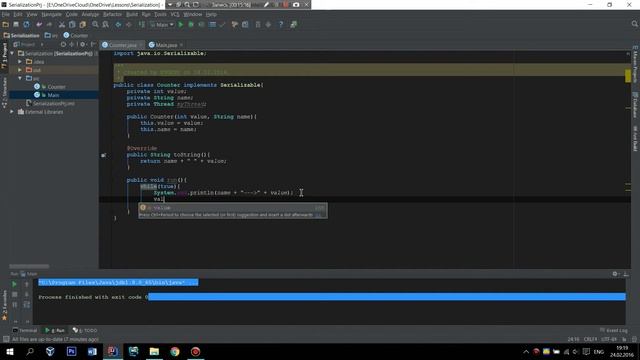Expand the External Libraries node
The width and height of the screenshot is (640, 360).
coord(12,111)
